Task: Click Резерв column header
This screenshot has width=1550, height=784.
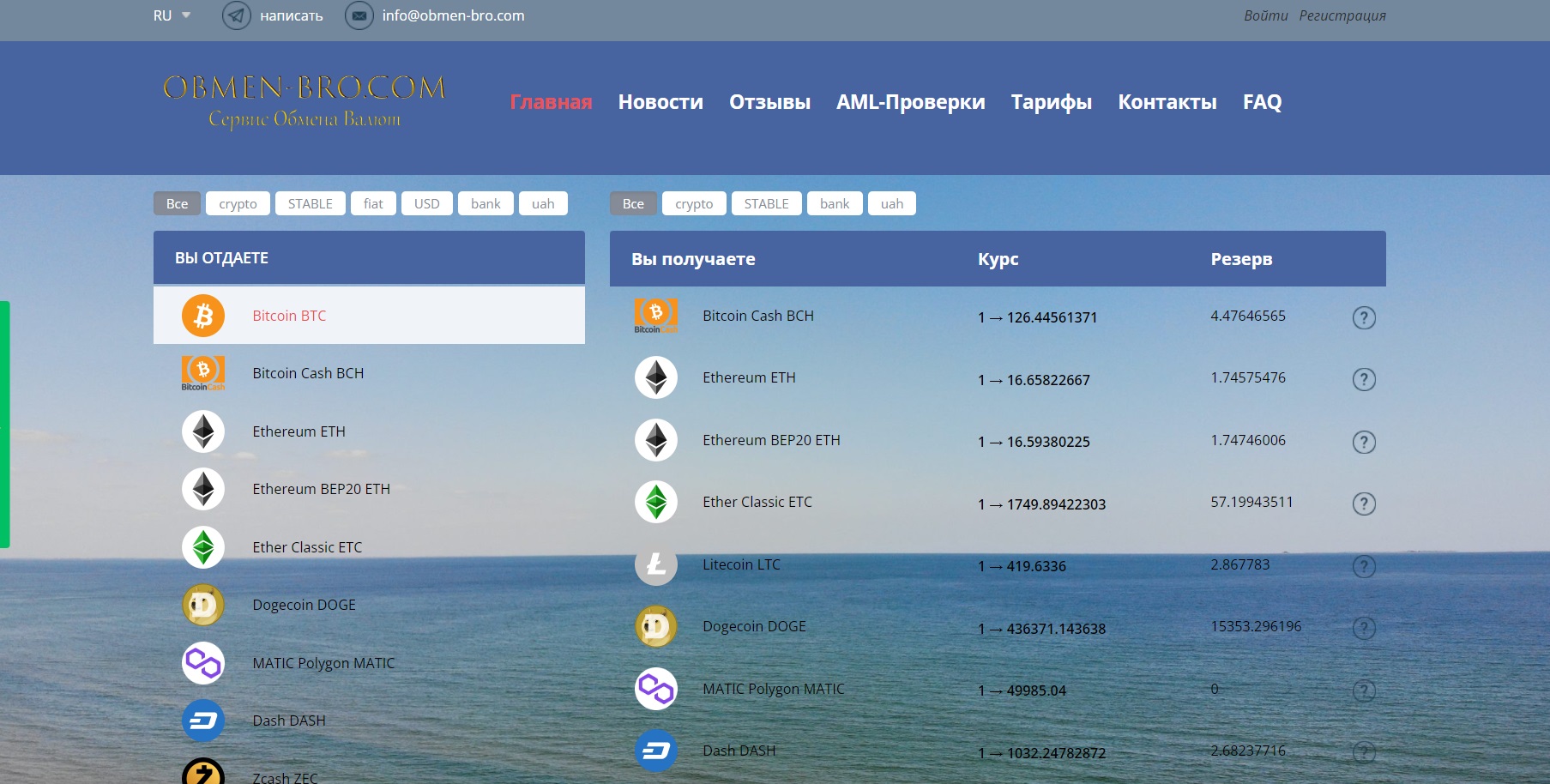Action: [x=1241, y=259]
